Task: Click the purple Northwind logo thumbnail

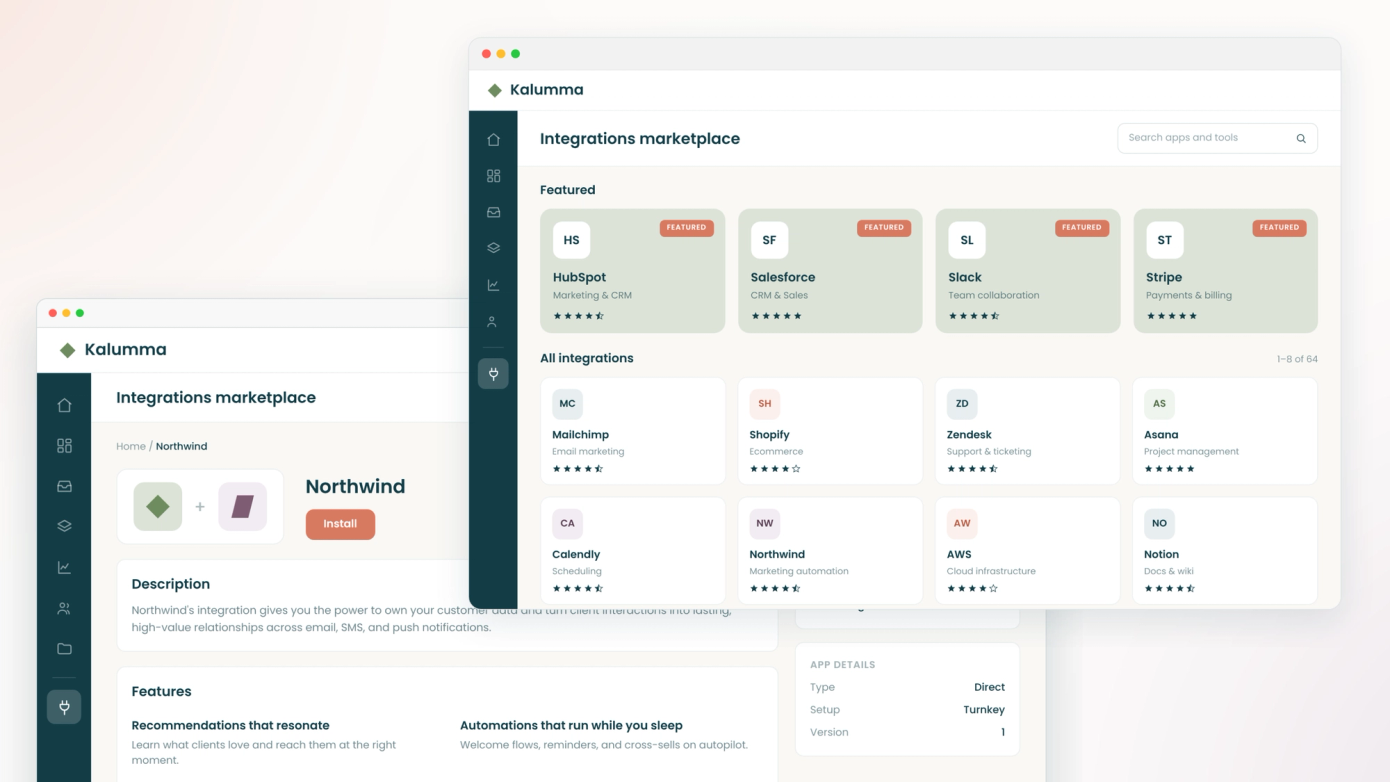Action: [243, 507]
